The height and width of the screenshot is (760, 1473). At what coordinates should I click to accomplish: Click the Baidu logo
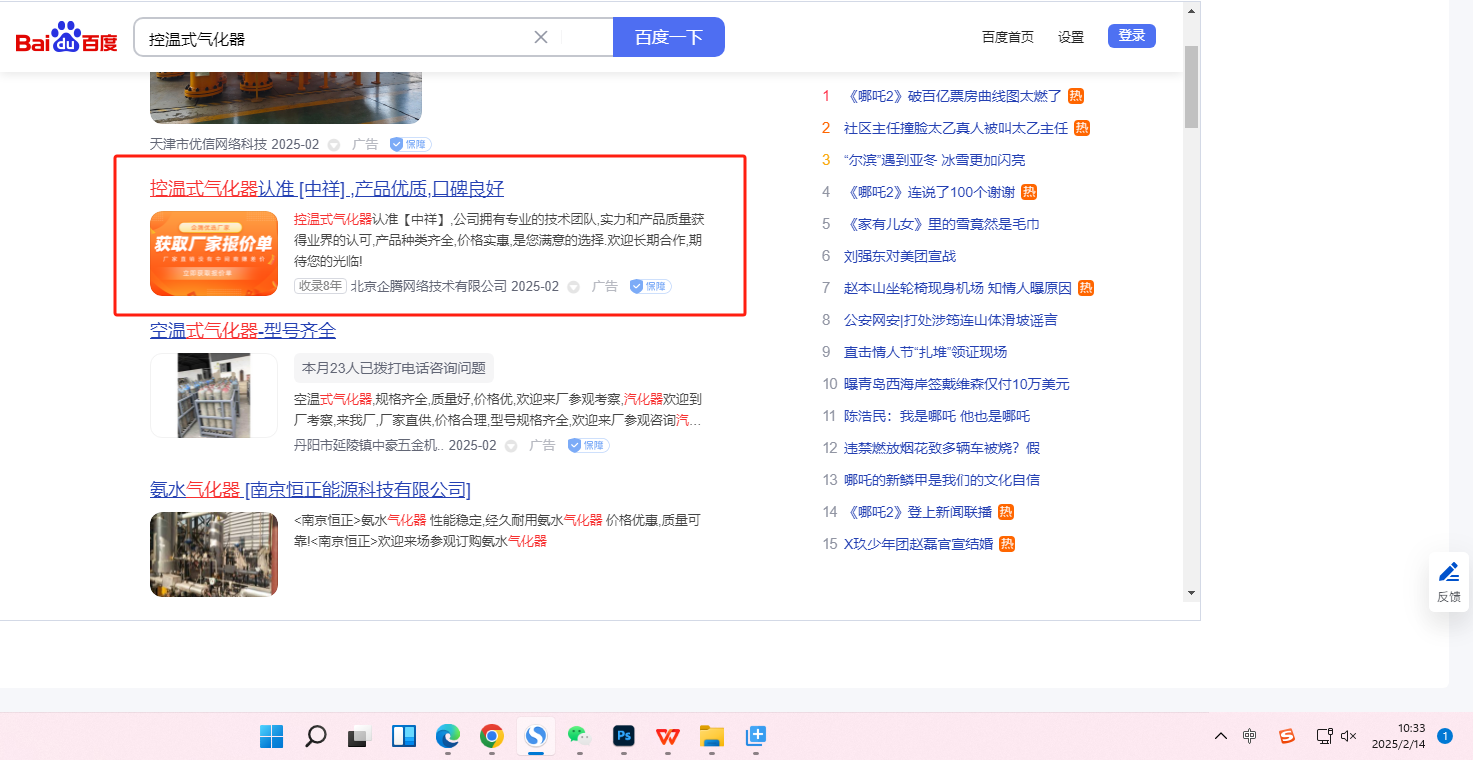66,38
